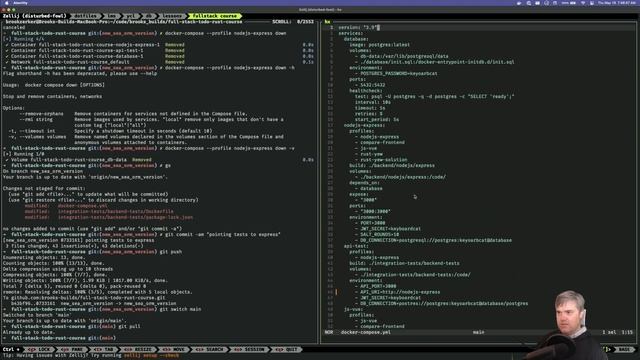The width and height of the screenshot is (640, 360).
Task: Click the 'Already up to date.' line
Action: tap(28, 332)
